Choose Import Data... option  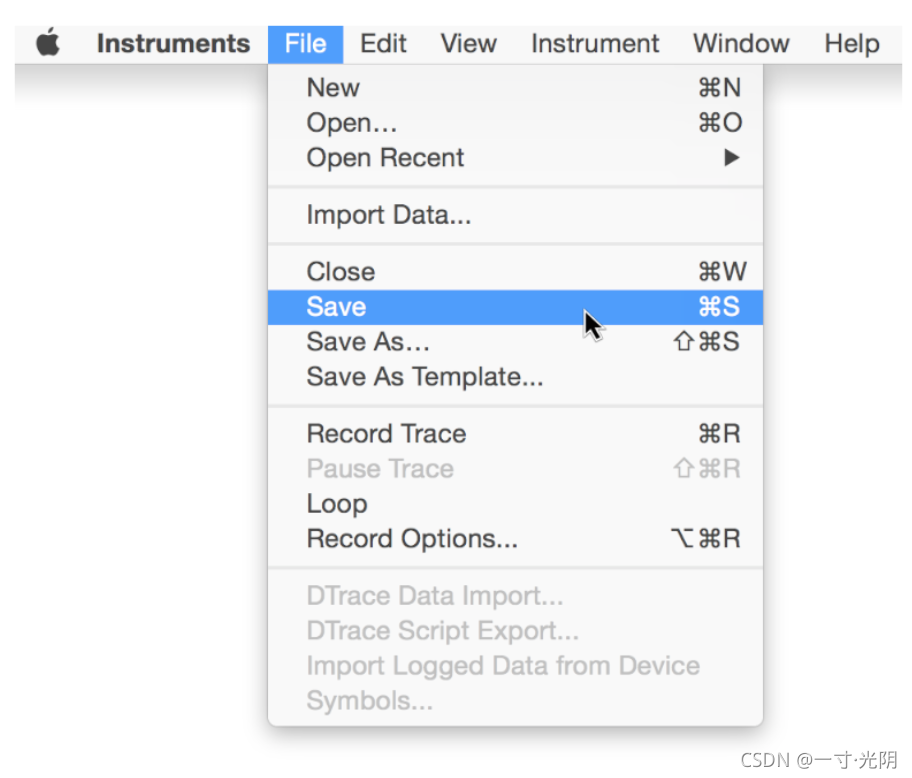(388, 215)
